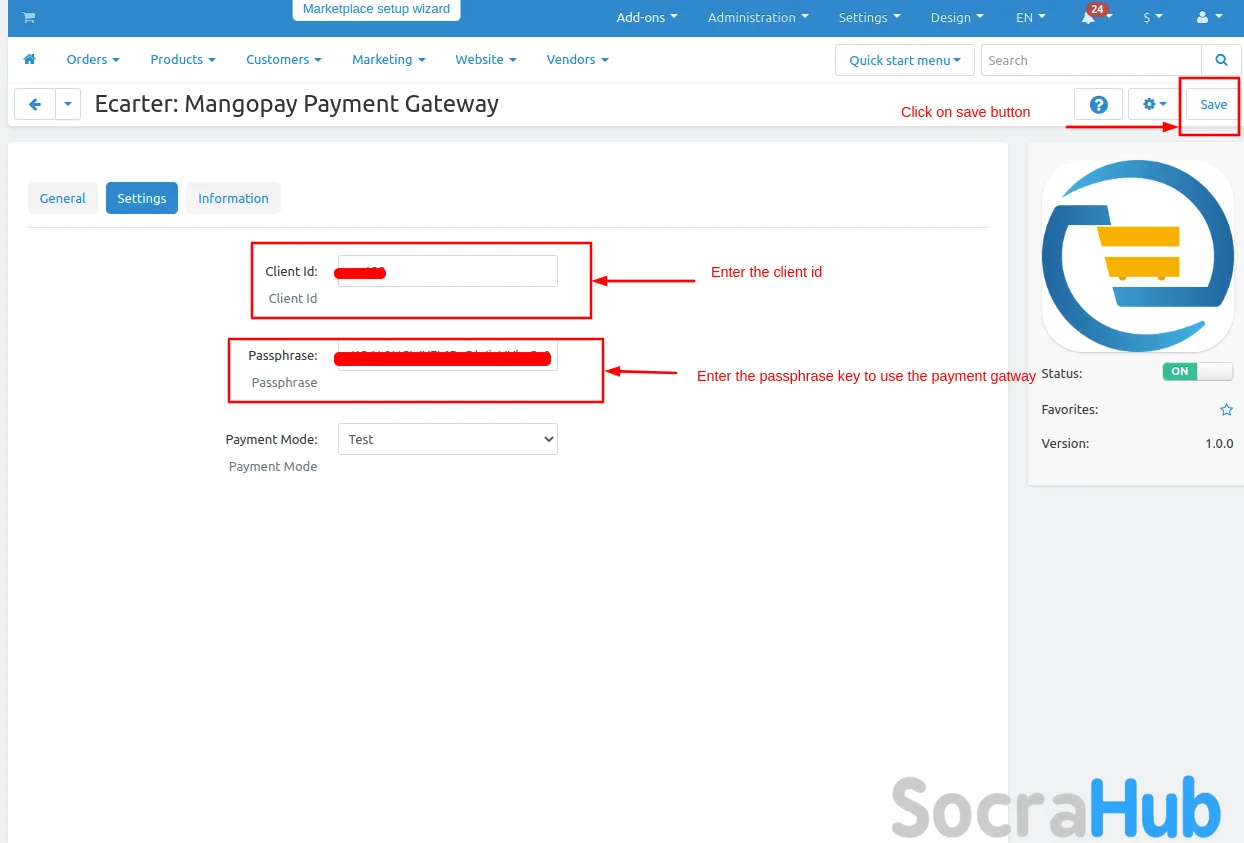Open the Design menu
This screenshot has width=1244, height=843.
point(957,17)
